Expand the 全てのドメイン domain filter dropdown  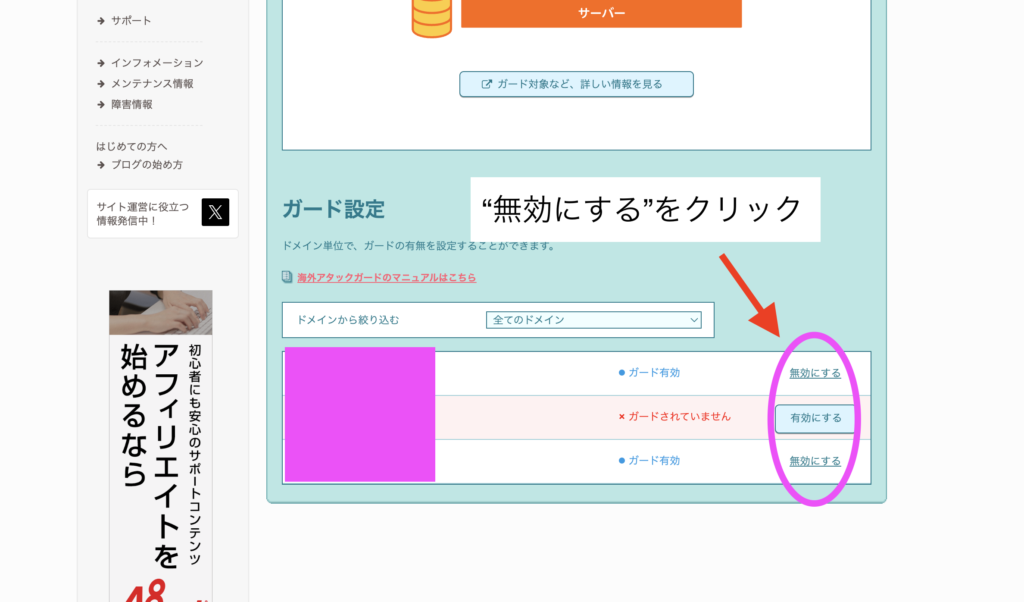593,320
